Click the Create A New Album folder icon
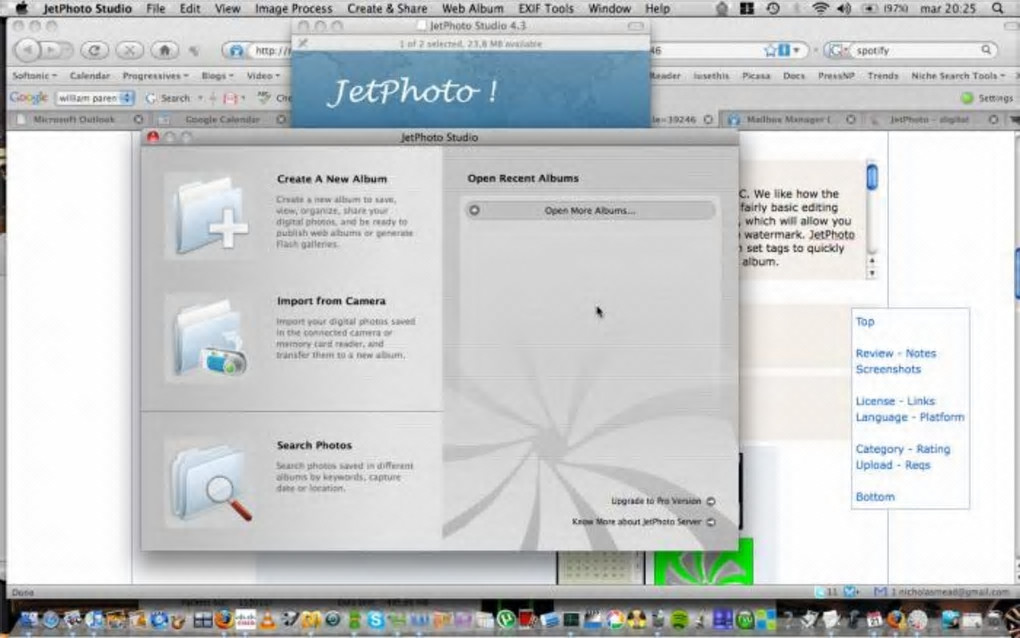The width and height of the screenshot is (1020, 638). point(209,217)
